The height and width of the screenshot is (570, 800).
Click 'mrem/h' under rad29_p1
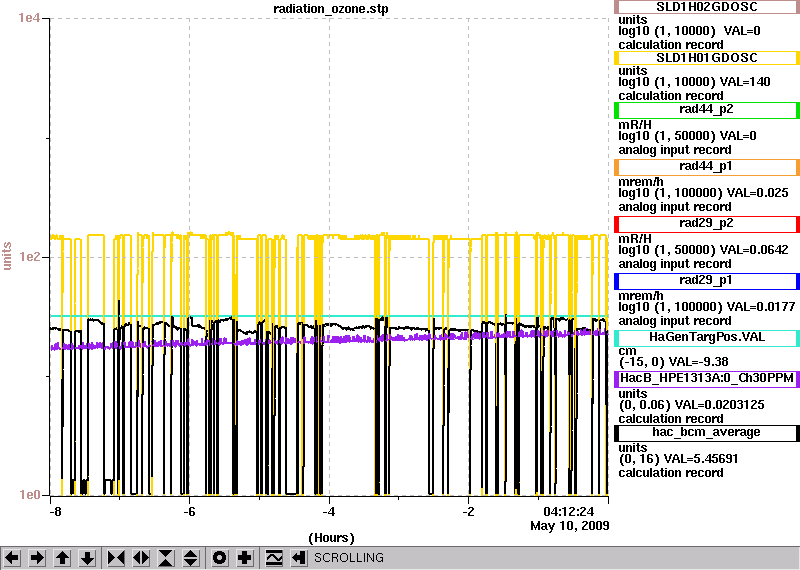coord(641,296)
